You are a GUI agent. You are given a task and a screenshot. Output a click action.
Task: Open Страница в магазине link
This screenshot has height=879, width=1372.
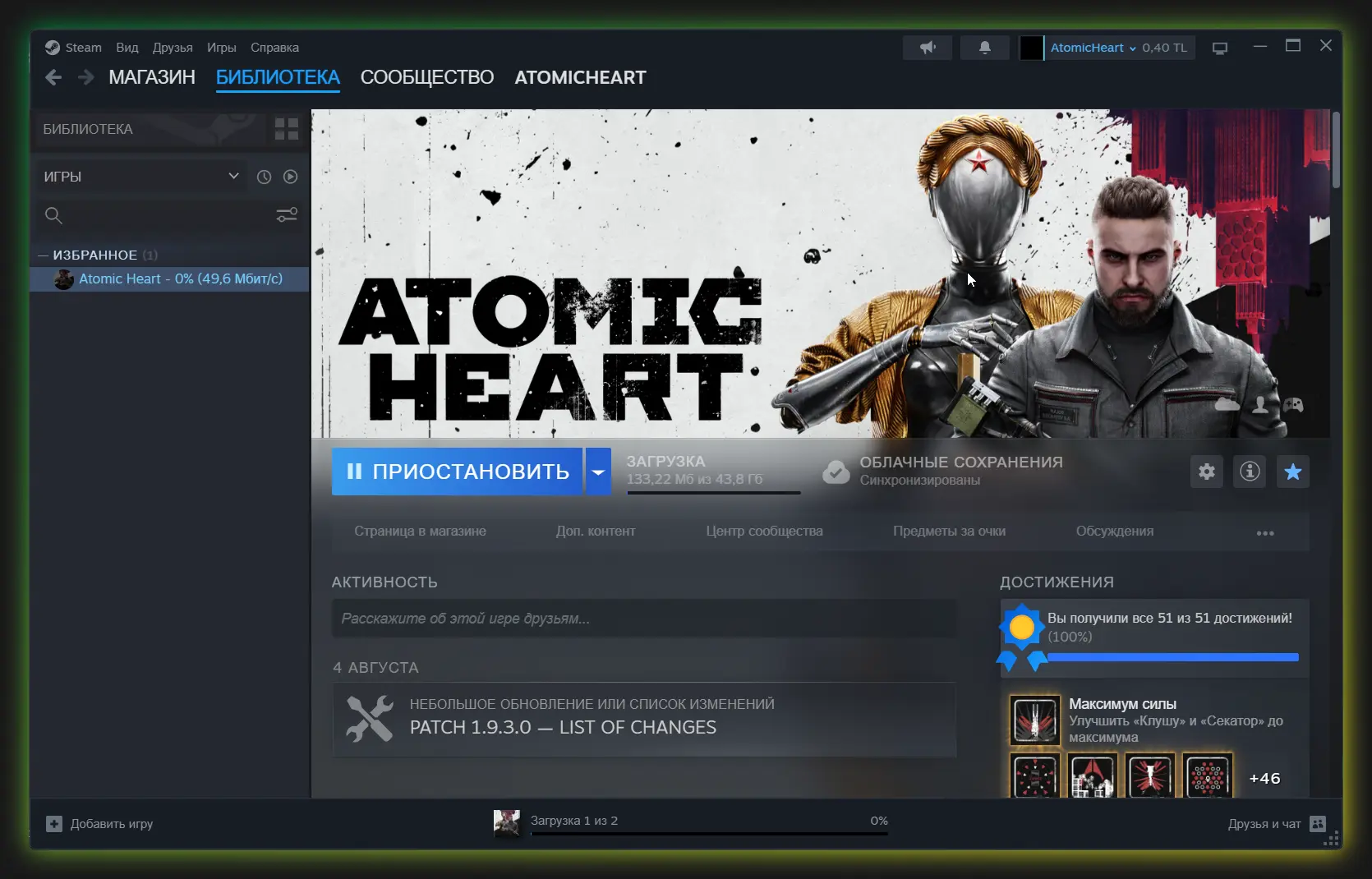pyautogui.click(x=420, y=532)
